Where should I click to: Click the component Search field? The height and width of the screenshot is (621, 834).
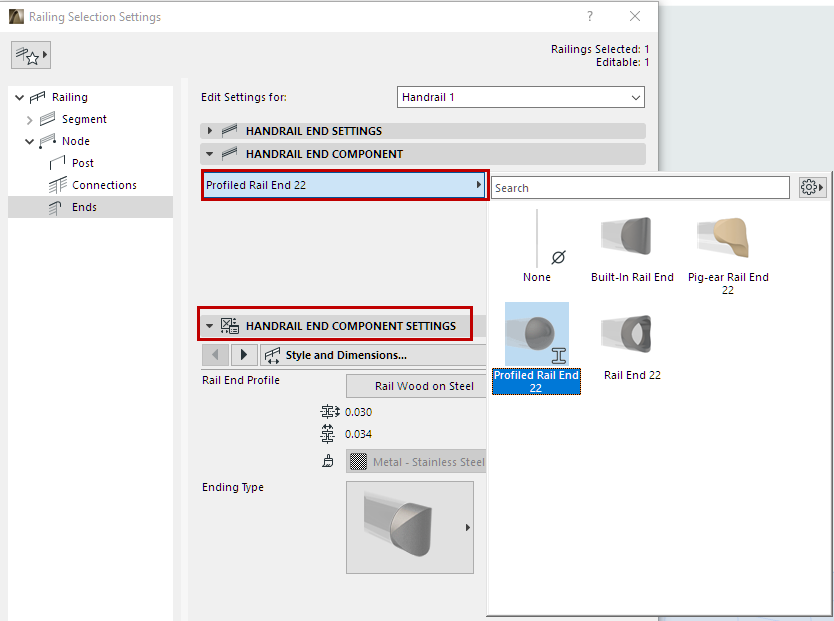[x=640, y=188]
